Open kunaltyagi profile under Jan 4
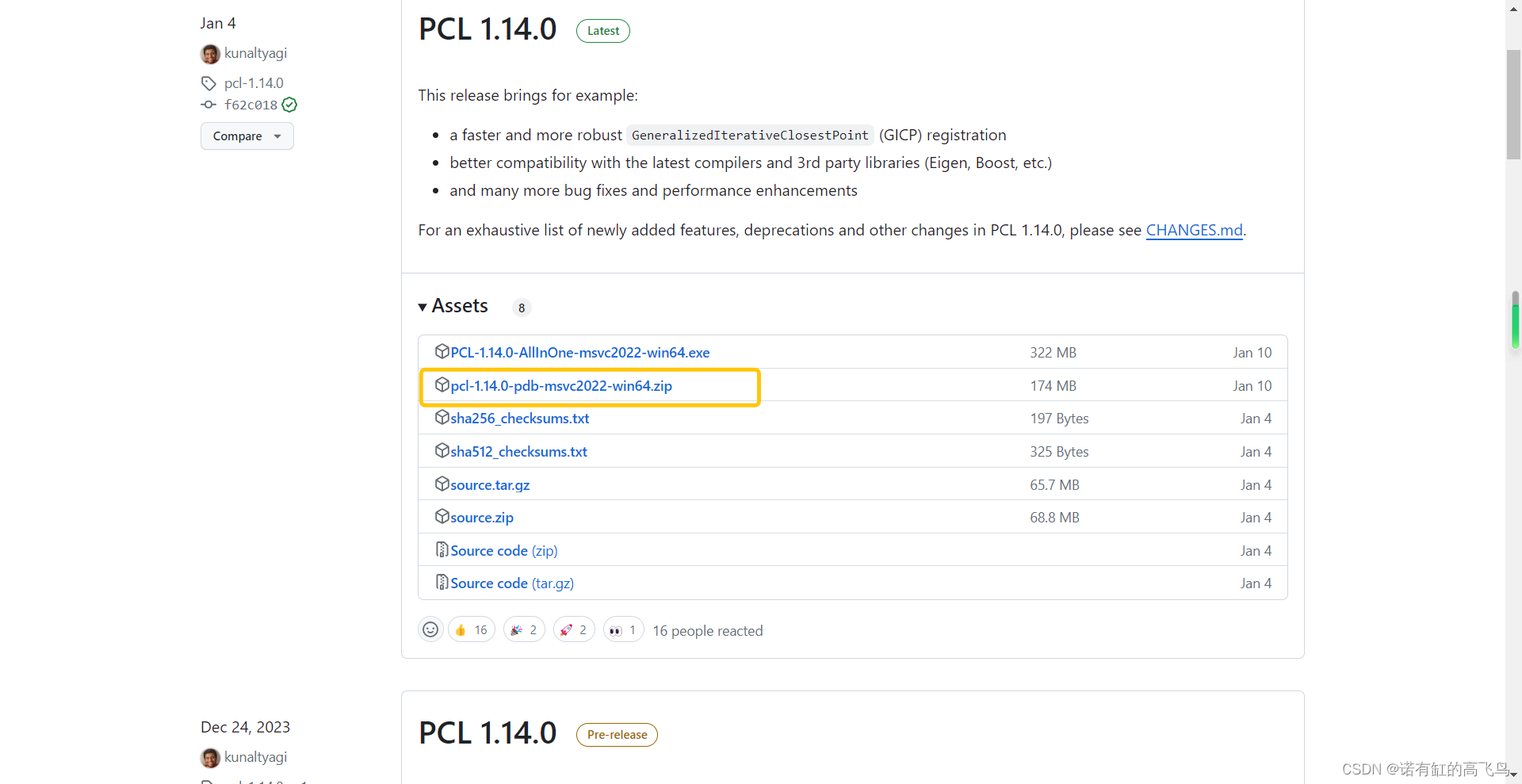 pos(255,53)
